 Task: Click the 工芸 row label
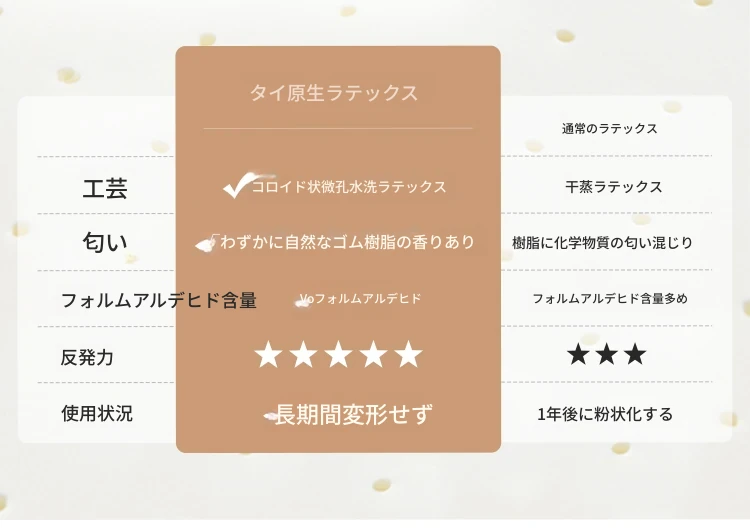coord(105,188)
